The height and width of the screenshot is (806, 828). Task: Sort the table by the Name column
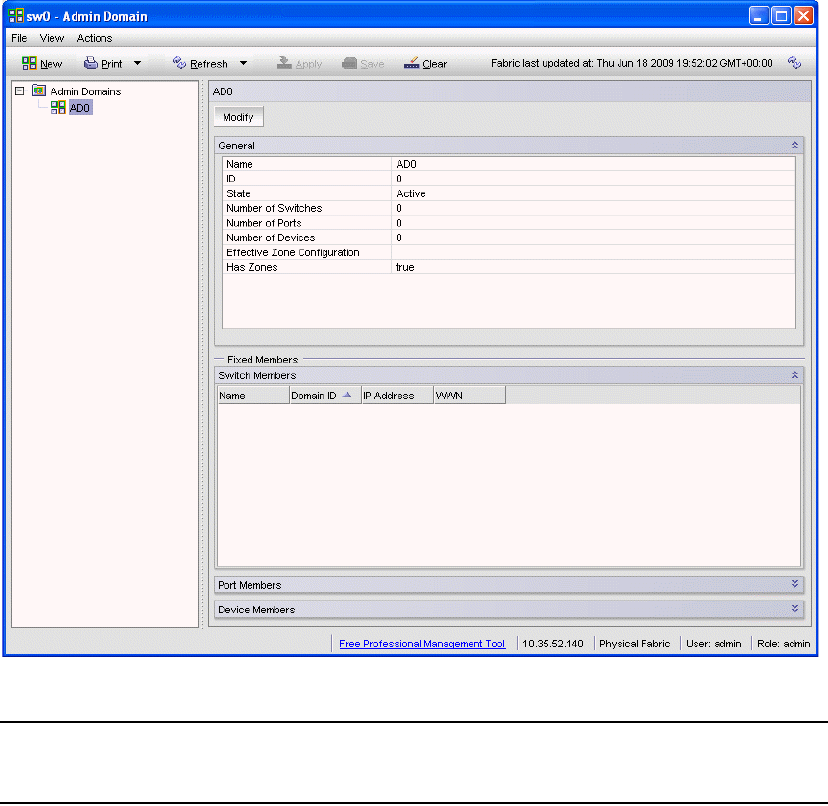[253, 395]
